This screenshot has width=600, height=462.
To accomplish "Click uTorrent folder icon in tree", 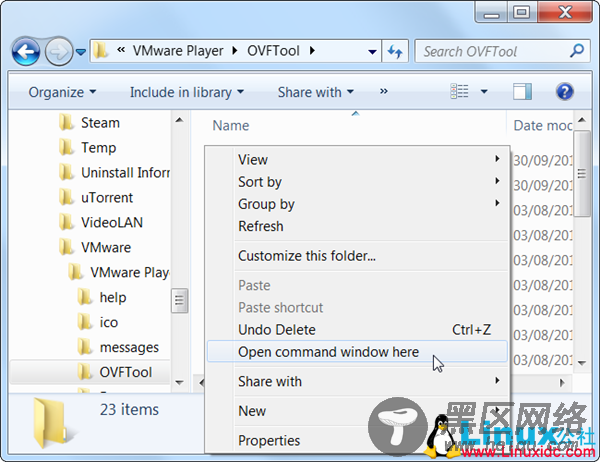I will pyautogui.click(x=66, y=197).
